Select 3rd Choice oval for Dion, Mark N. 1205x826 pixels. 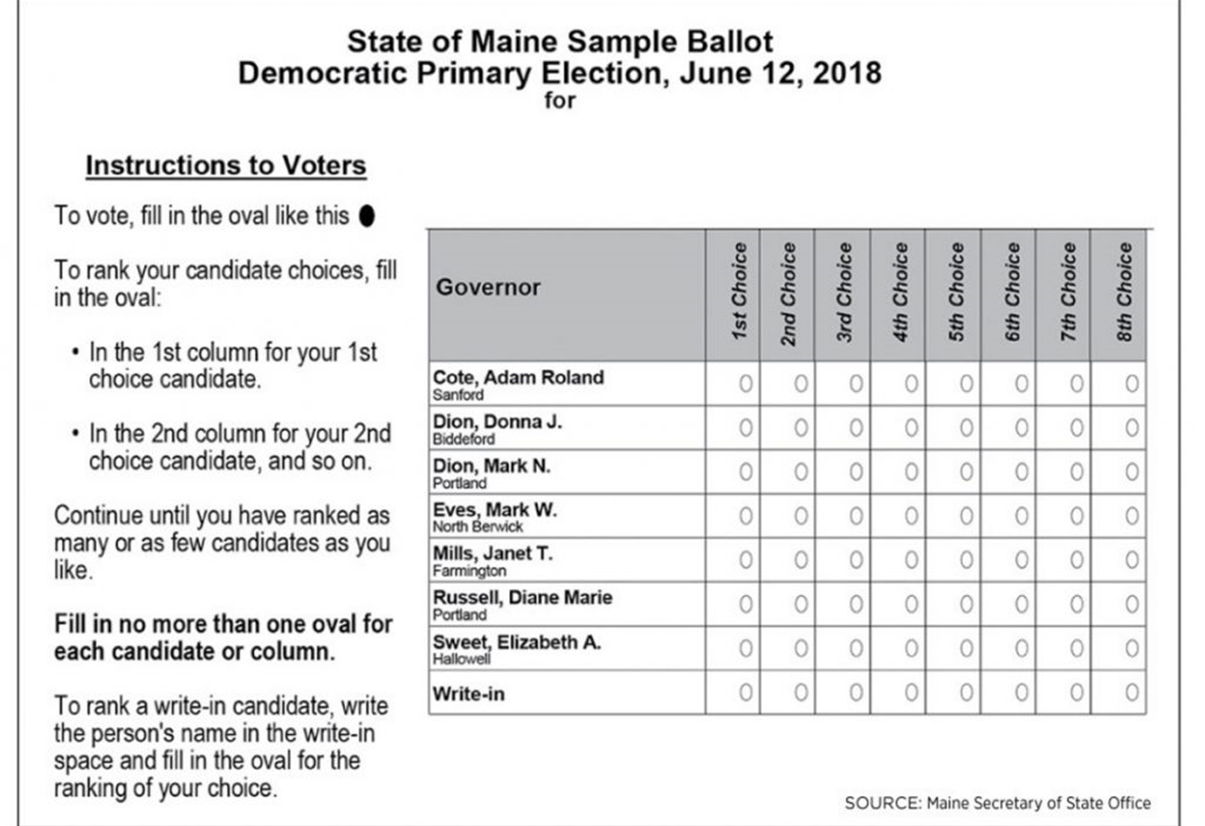pos(856,471)
